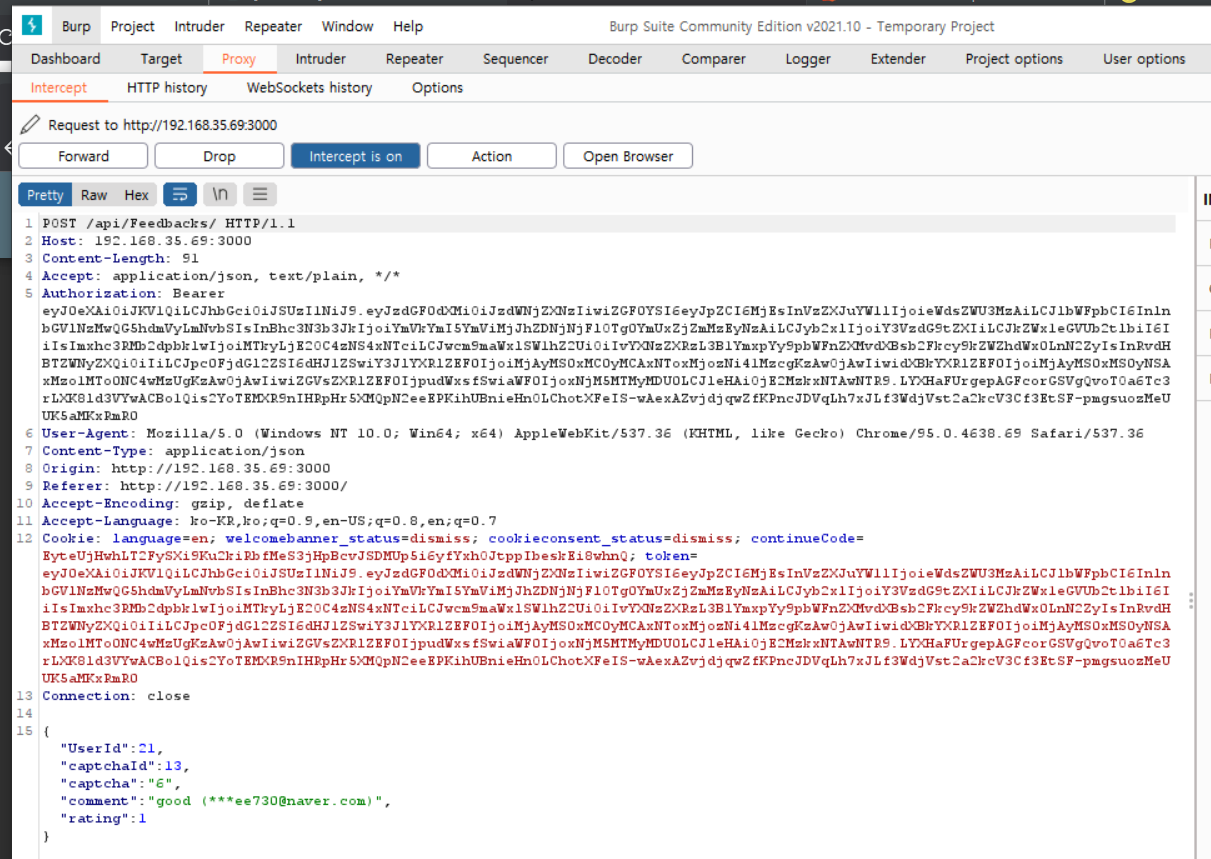Viewport: 1211px width, 859px height.
Task: Click the Open Browser button
Action: pos(627,156)
